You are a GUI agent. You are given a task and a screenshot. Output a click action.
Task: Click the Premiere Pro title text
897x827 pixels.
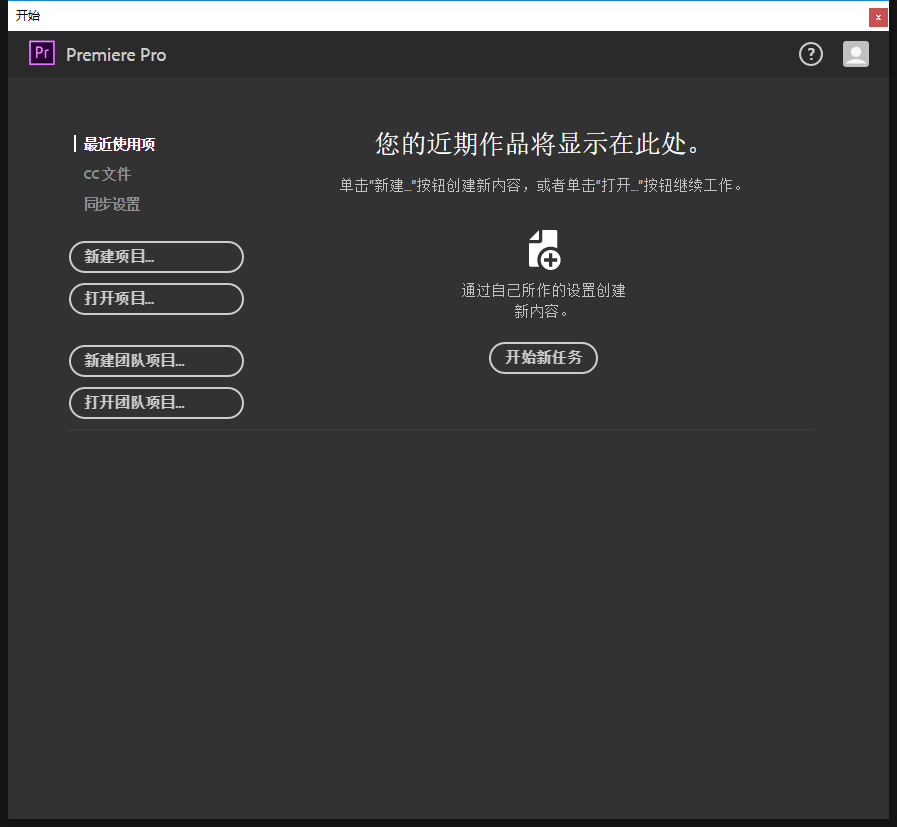coord(116,55)
